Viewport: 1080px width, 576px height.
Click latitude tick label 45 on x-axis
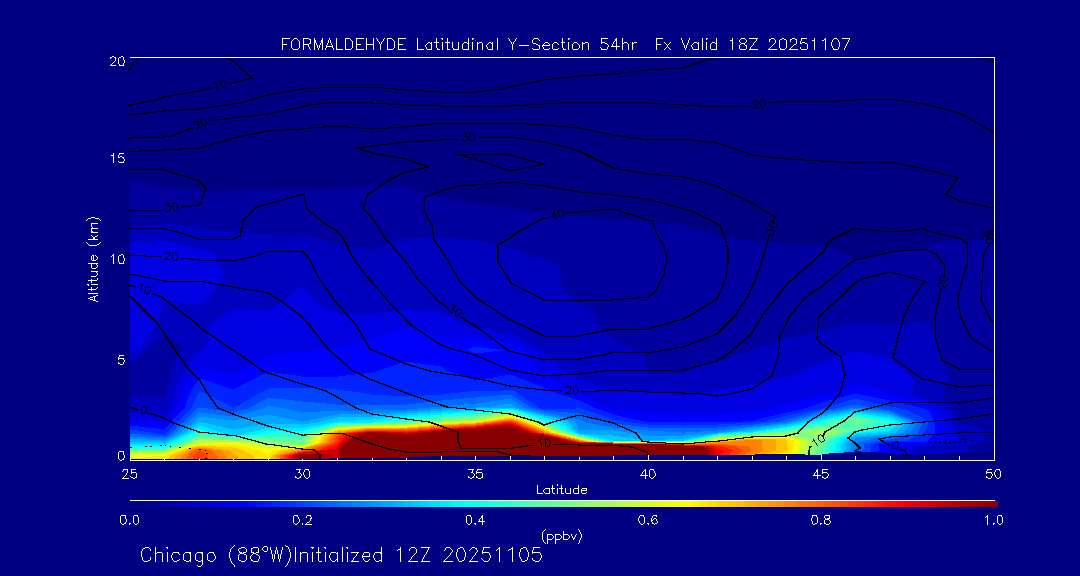[x=821, y=472]
